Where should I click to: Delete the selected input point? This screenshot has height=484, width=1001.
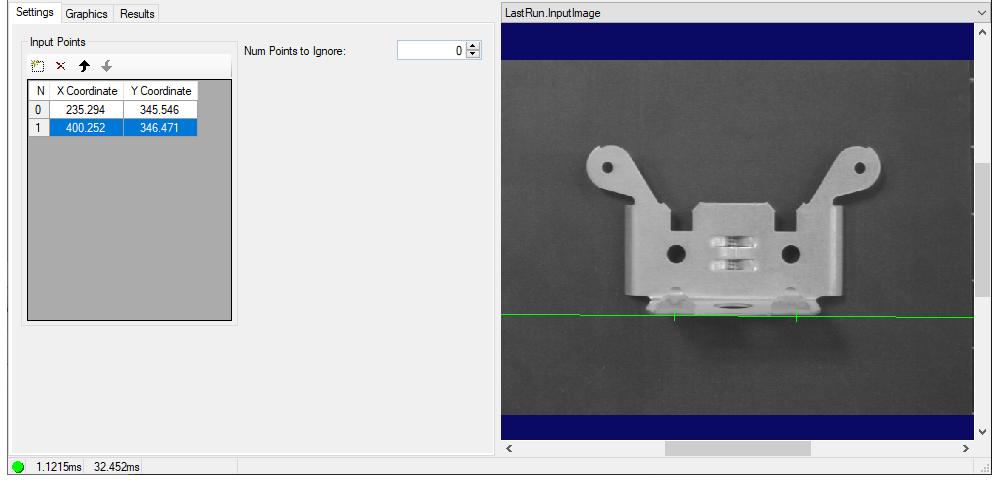(x=61, y=66)
